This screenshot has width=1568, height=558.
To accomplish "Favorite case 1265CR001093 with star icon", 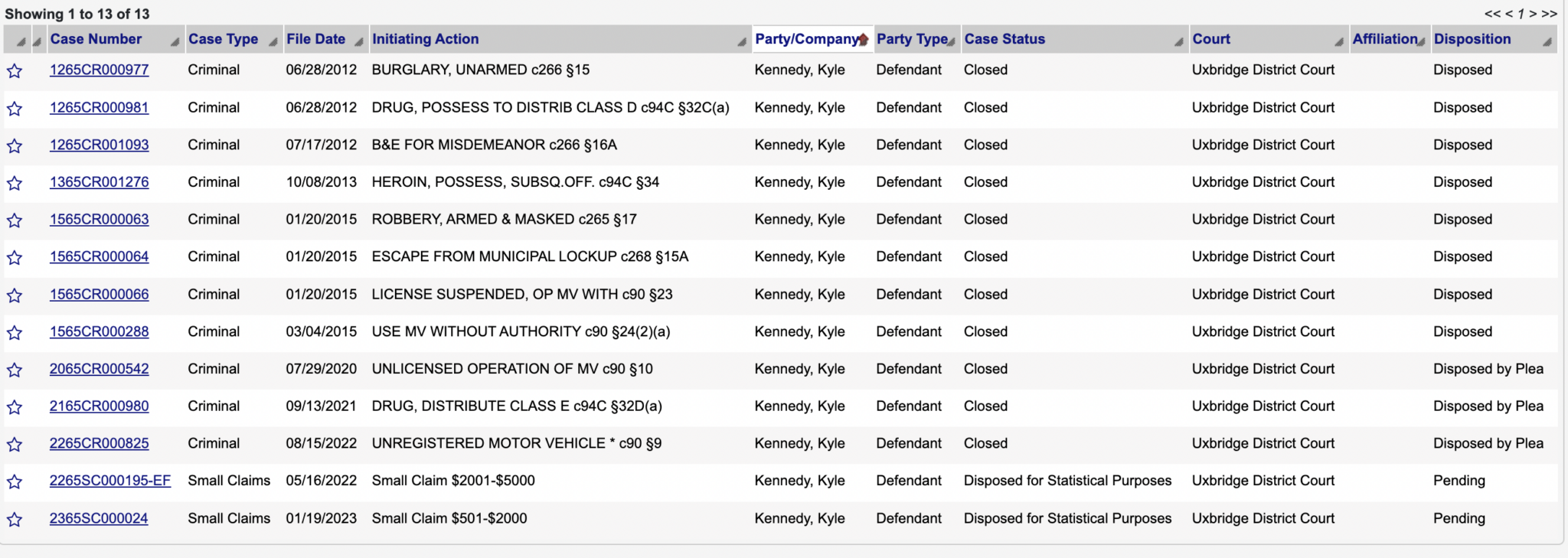I will (15, 145).
